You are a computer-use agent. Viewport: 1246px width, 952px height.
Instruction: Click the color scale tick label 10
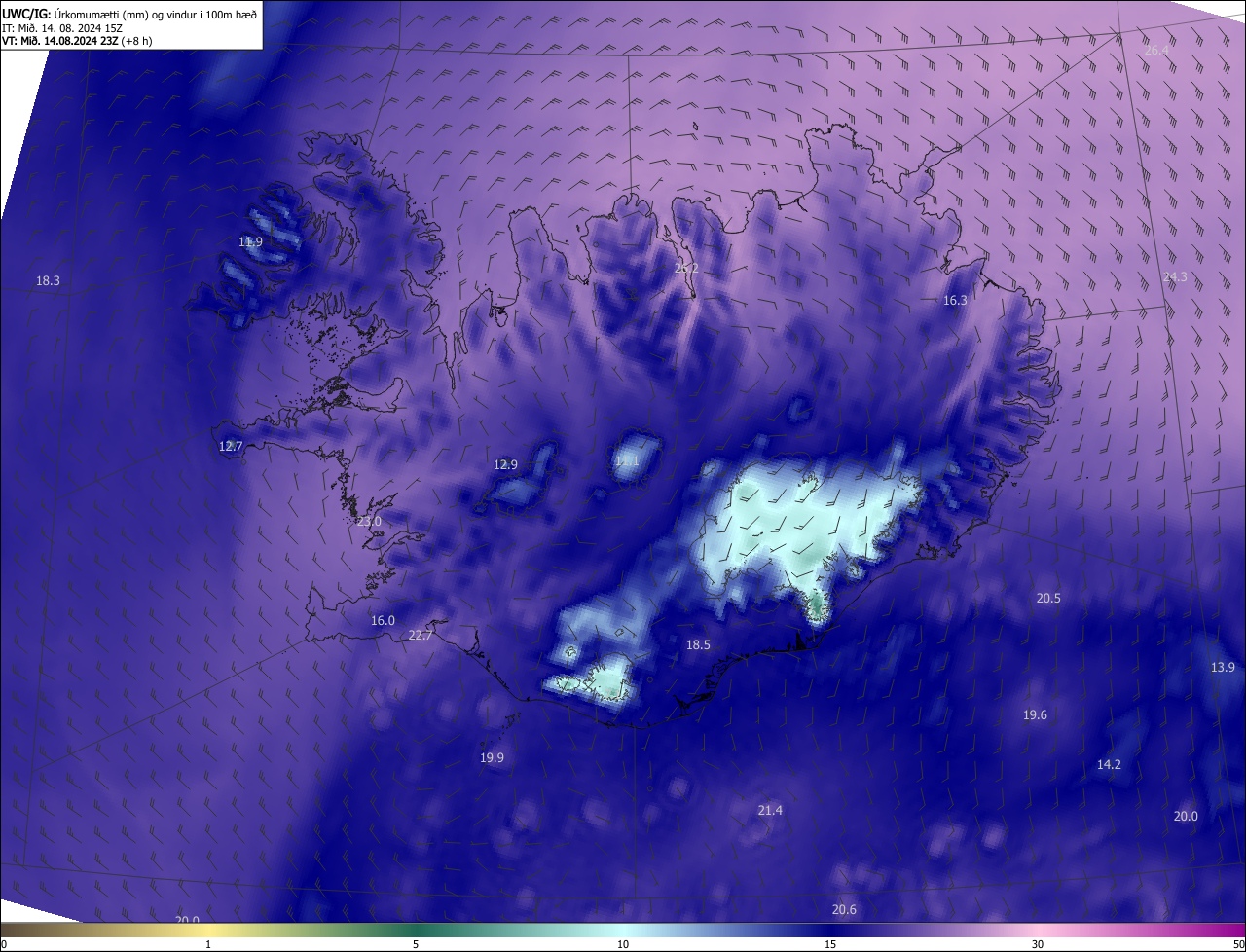[x=623, y=944]
